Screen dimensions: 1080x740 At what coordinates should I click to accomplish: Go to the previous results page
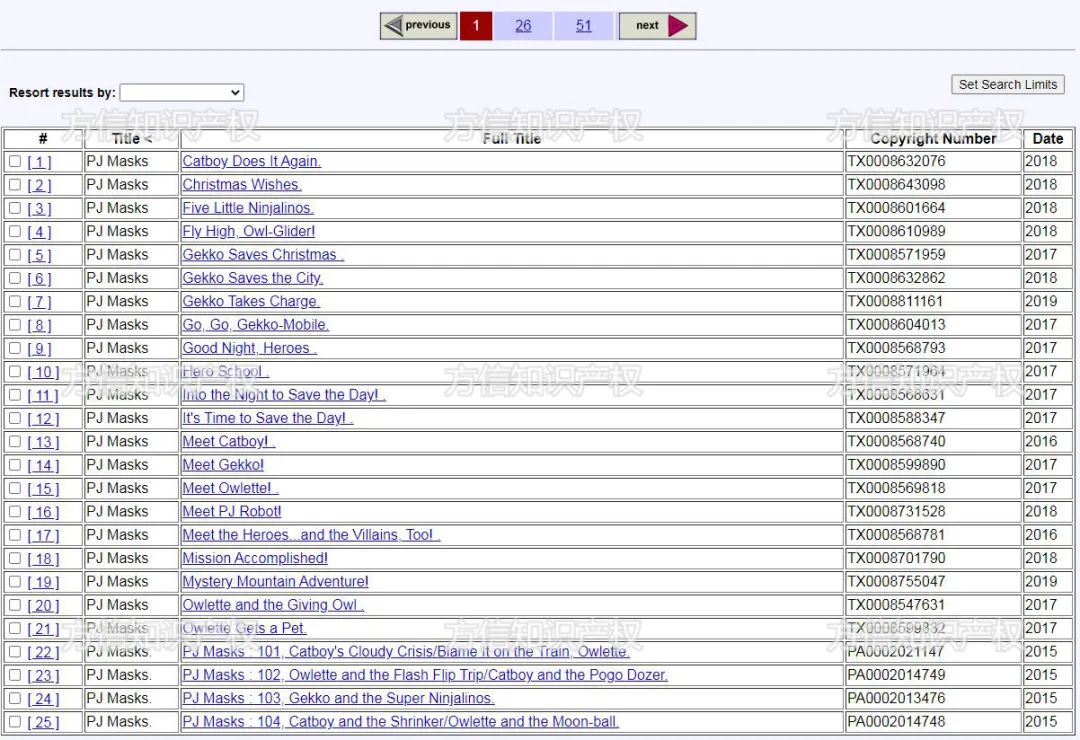(419, 26)
